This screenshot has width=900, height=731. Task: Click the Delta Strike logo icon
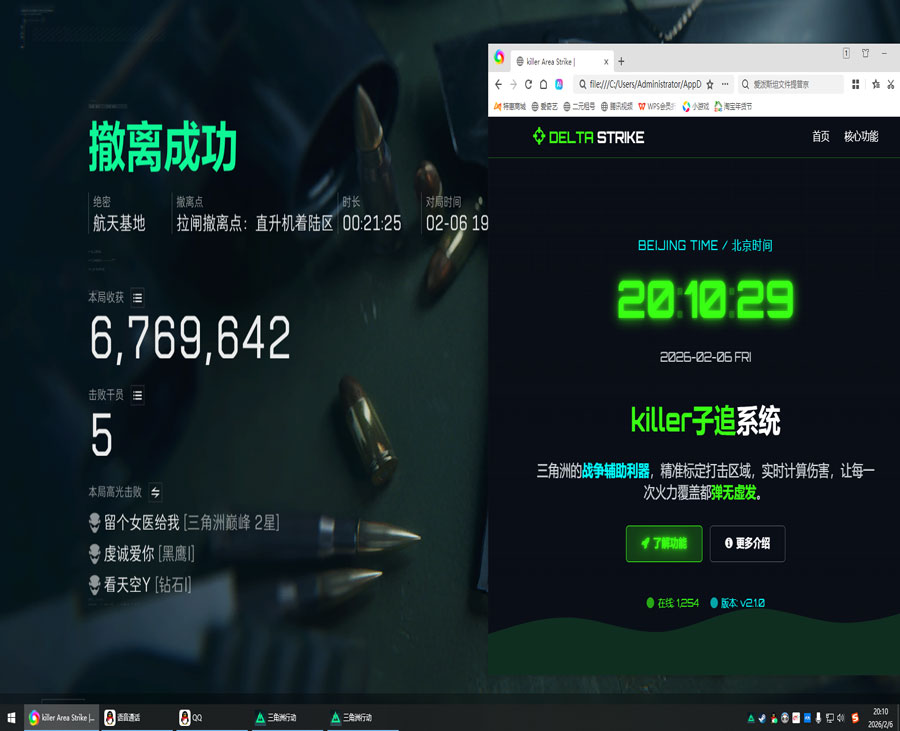537,139
